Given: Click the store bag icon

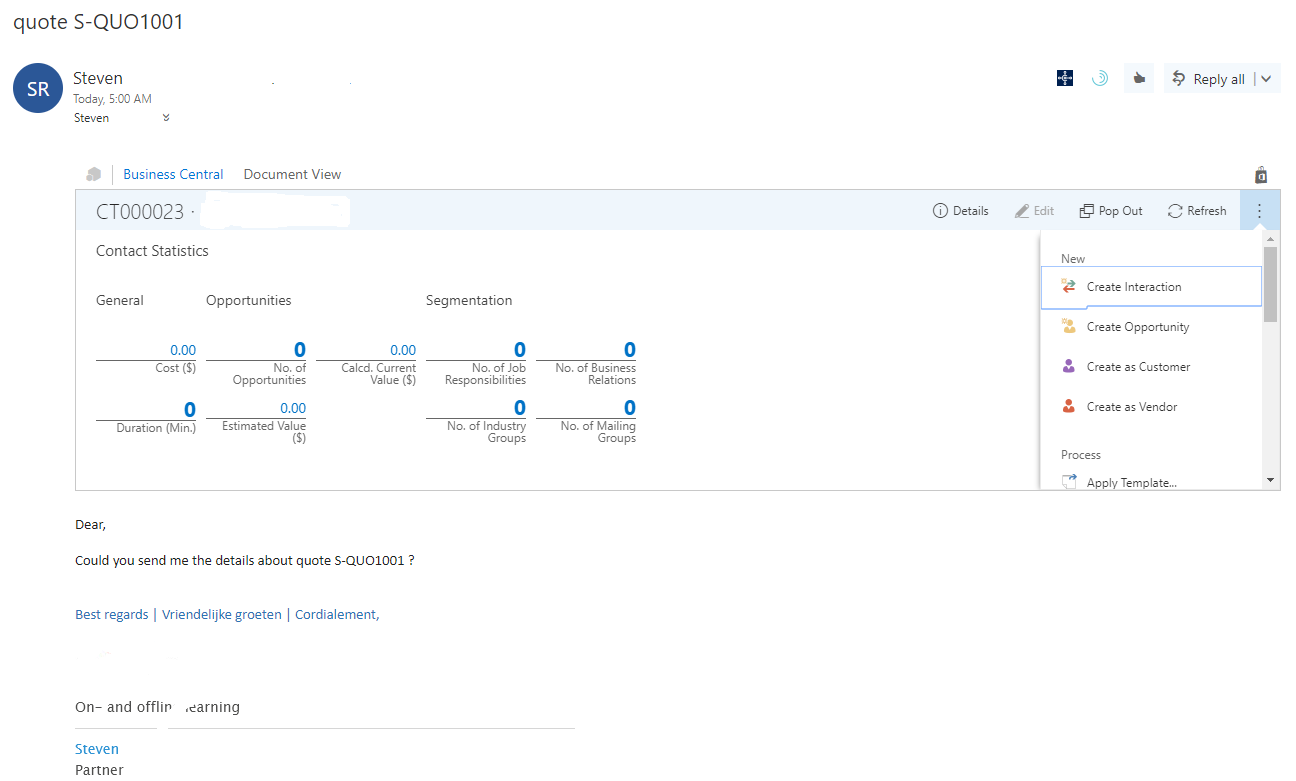Looking at the screenshot, I should coord(1261,175).
